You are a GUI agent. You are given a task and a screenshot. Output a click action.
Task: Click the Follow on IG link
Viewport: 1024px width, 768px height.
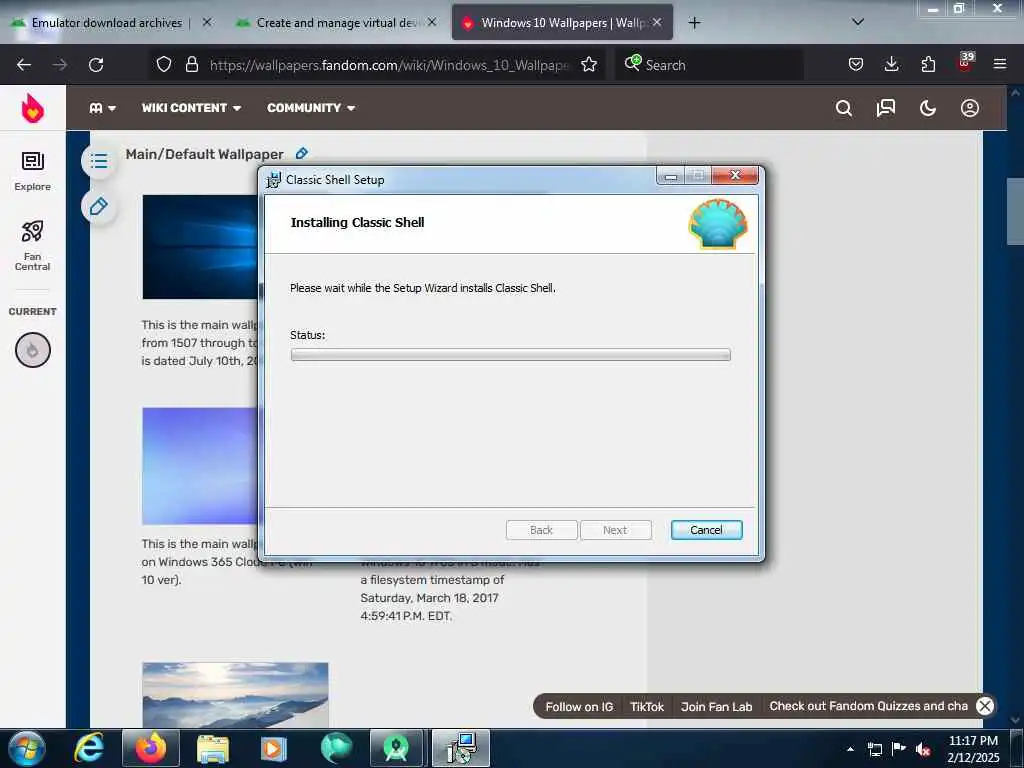579,707
